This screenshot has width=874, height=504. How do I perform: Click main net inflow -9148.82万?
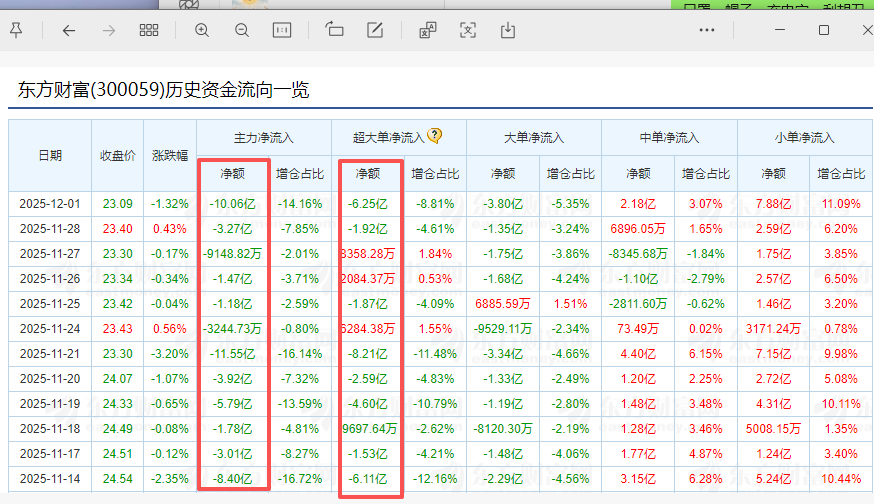(x=232, y=254)
